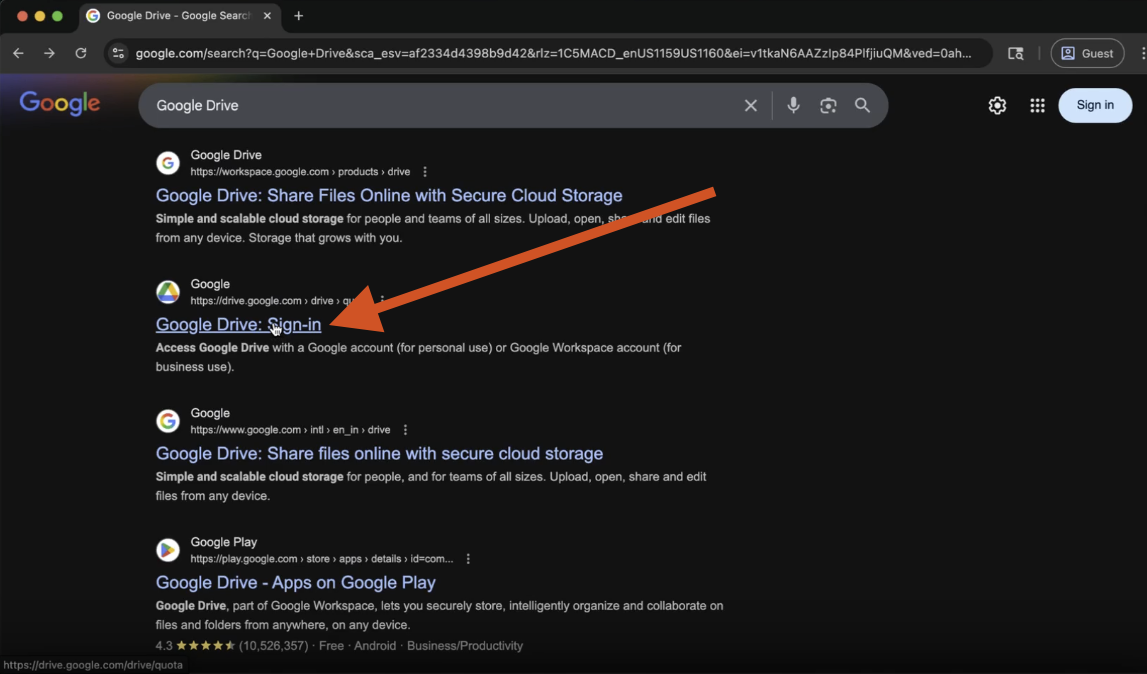Click the browser back arrow
The height and width of the screenshot is (674, 1147).
point(18,53)
